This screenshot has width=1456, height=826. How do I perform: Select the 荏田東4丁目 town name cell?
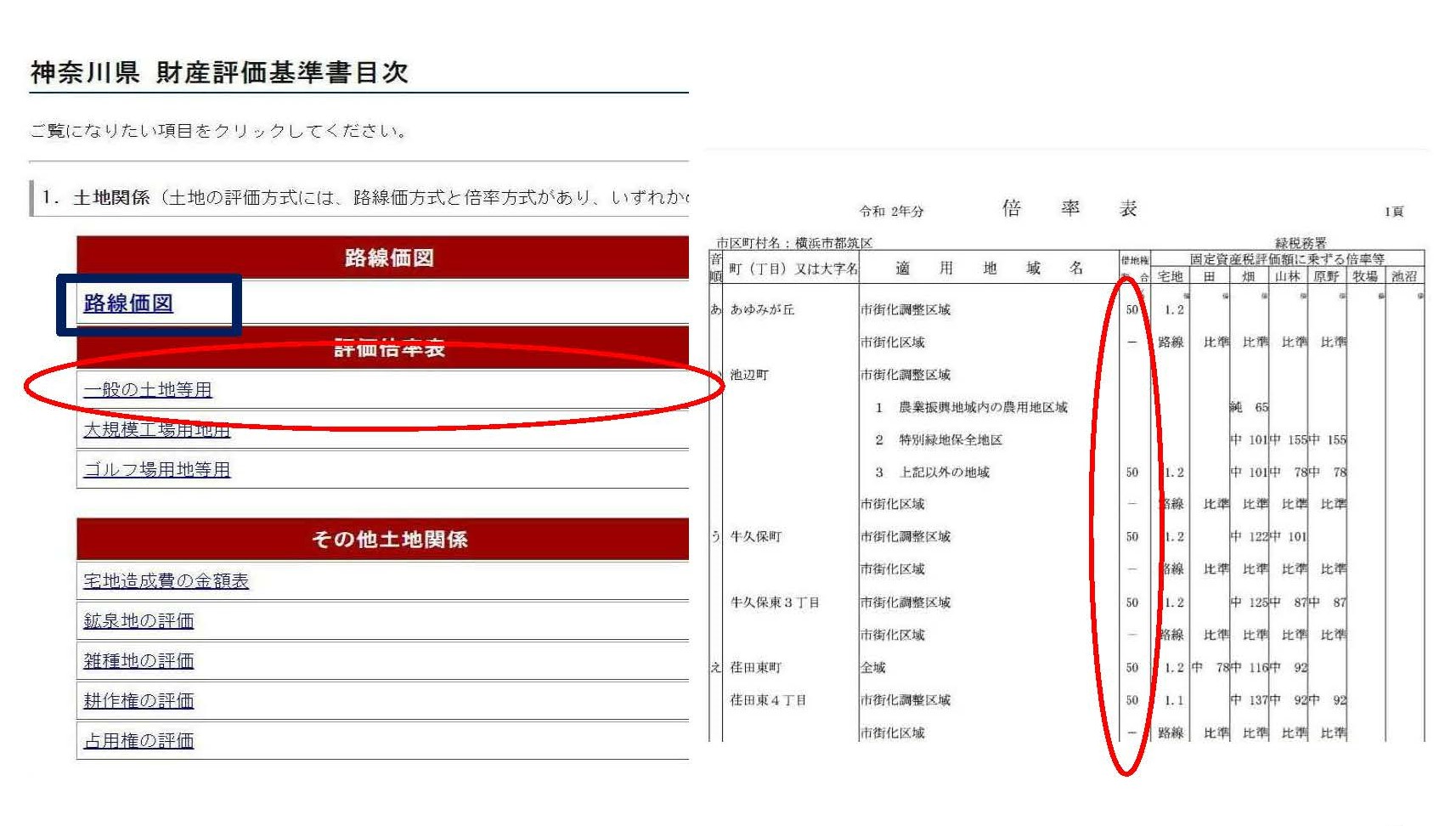coord(768,700)
